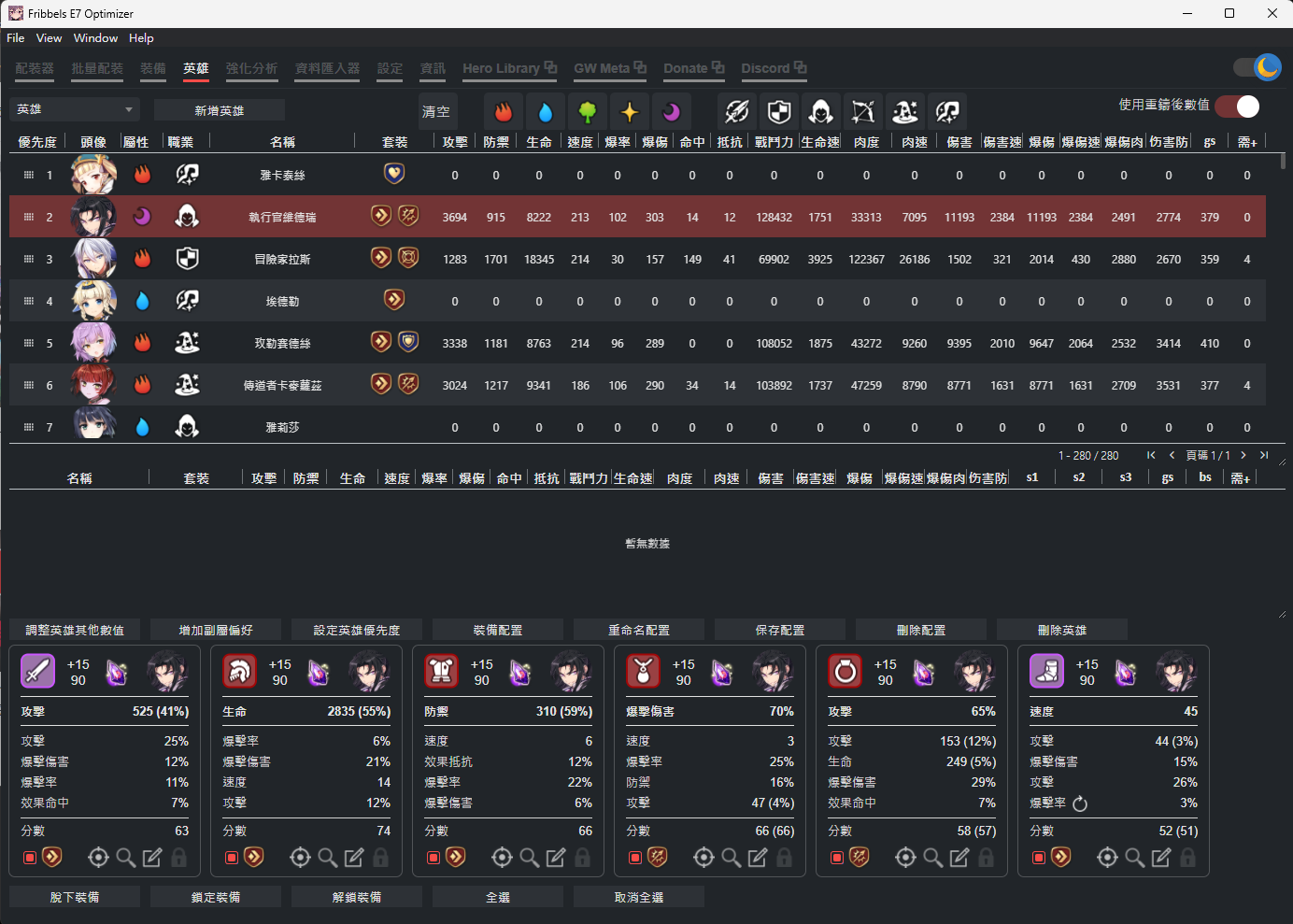
Task: Click magnifier icon on the helmet card
Action: point(327,858)
